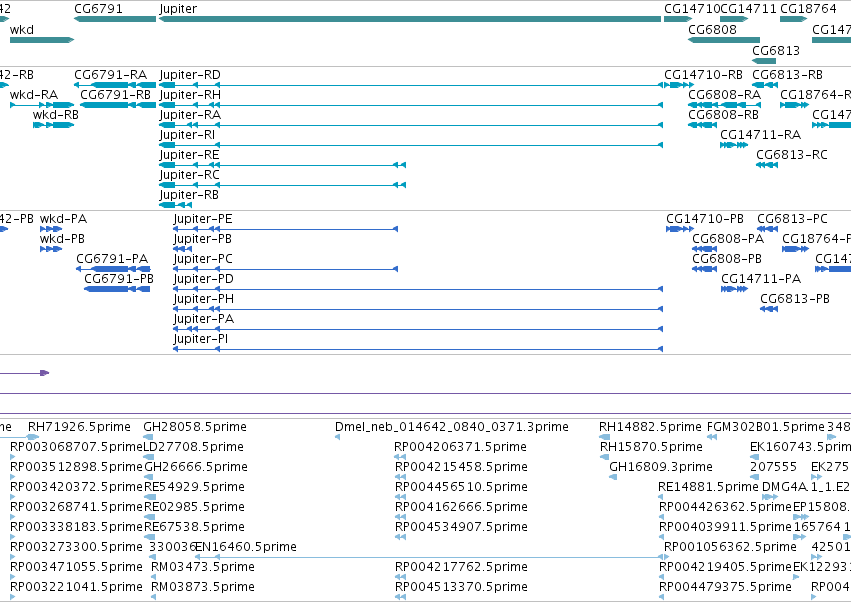Click transcript CG14711-RA
851x602 pixels.
point(734,145)
